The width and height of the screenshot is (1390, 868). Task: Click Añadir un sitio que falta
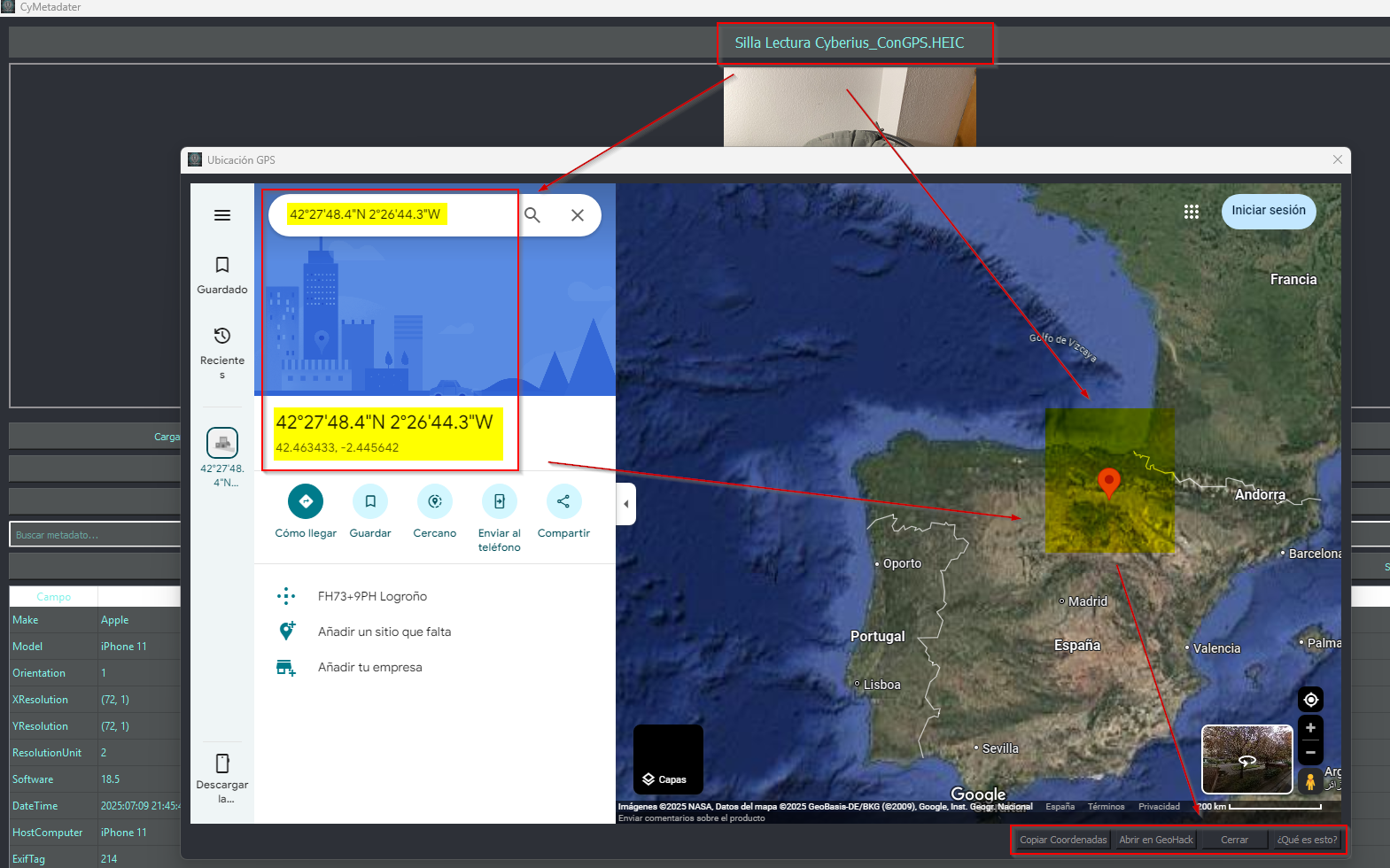tap(384, 632)
